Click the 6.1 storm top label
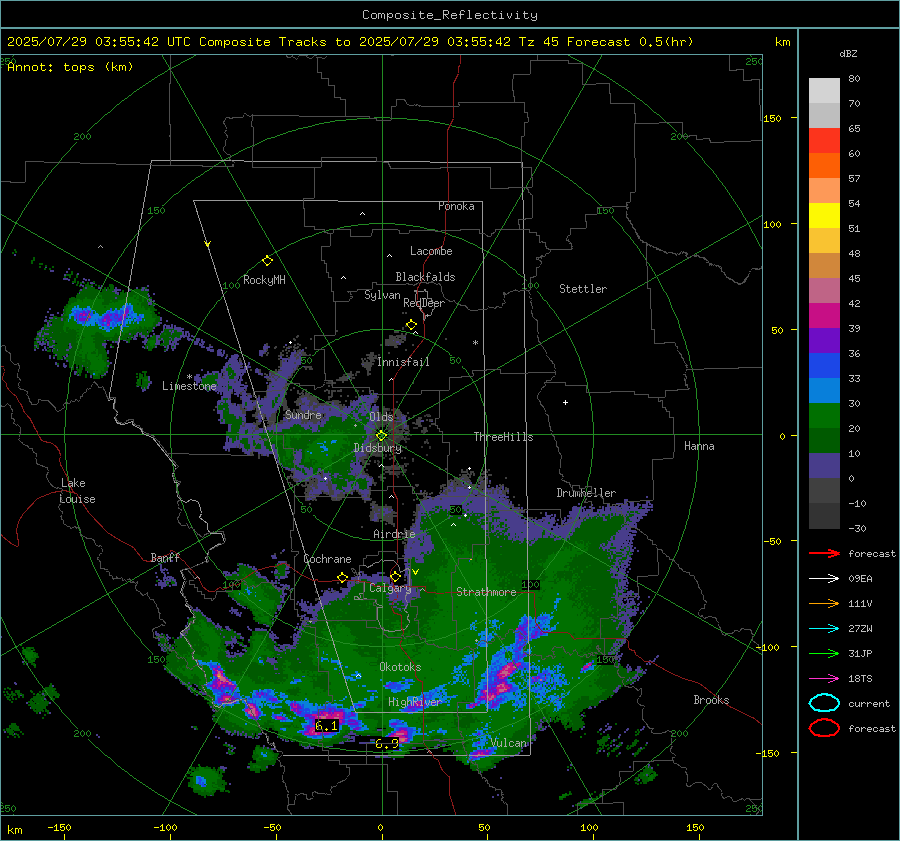 click(326, 726)
